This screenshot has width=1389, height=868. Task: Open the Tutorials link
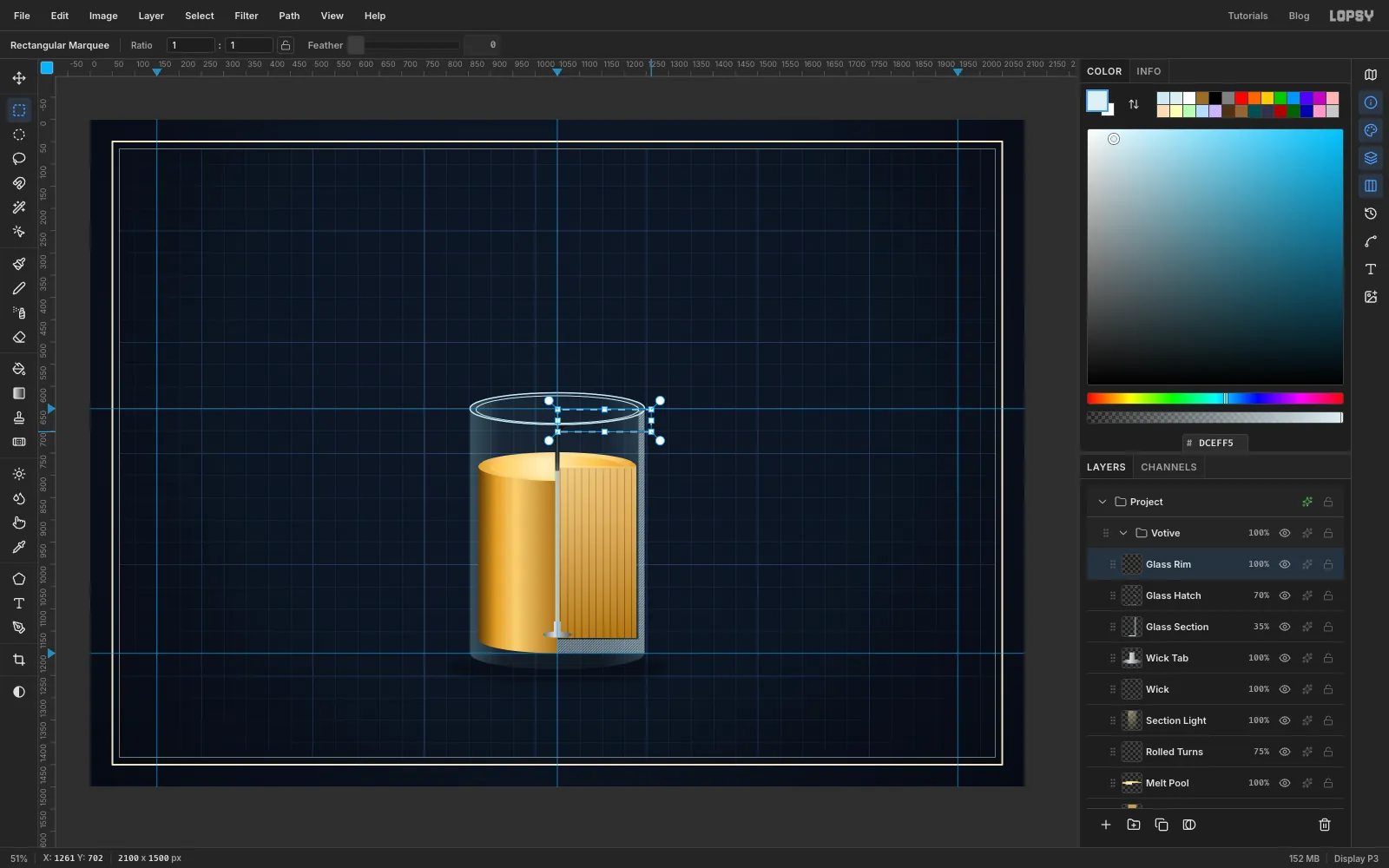coord(1247,16)
